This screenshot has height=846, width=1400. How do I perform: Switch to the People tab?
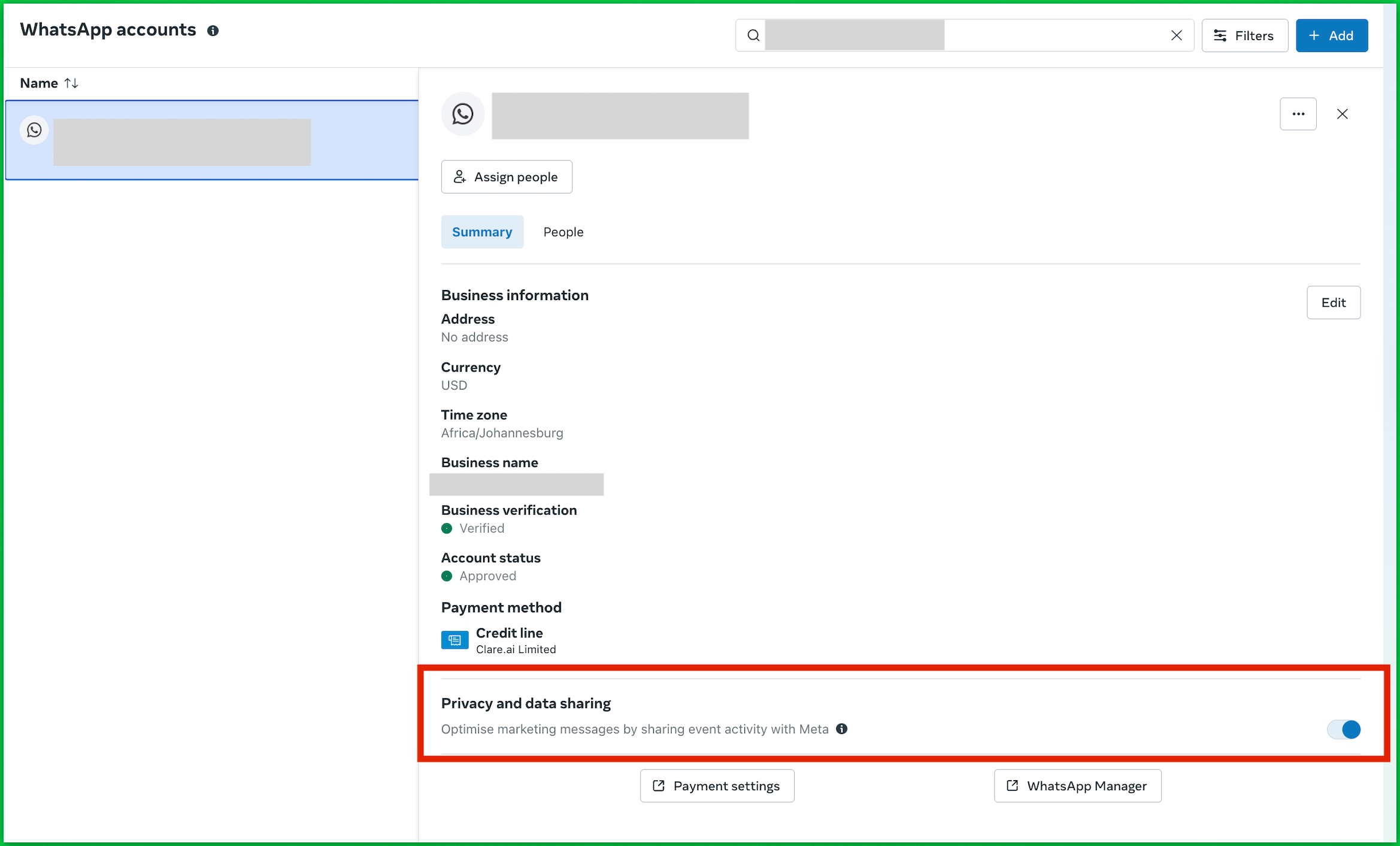[563, 232]
